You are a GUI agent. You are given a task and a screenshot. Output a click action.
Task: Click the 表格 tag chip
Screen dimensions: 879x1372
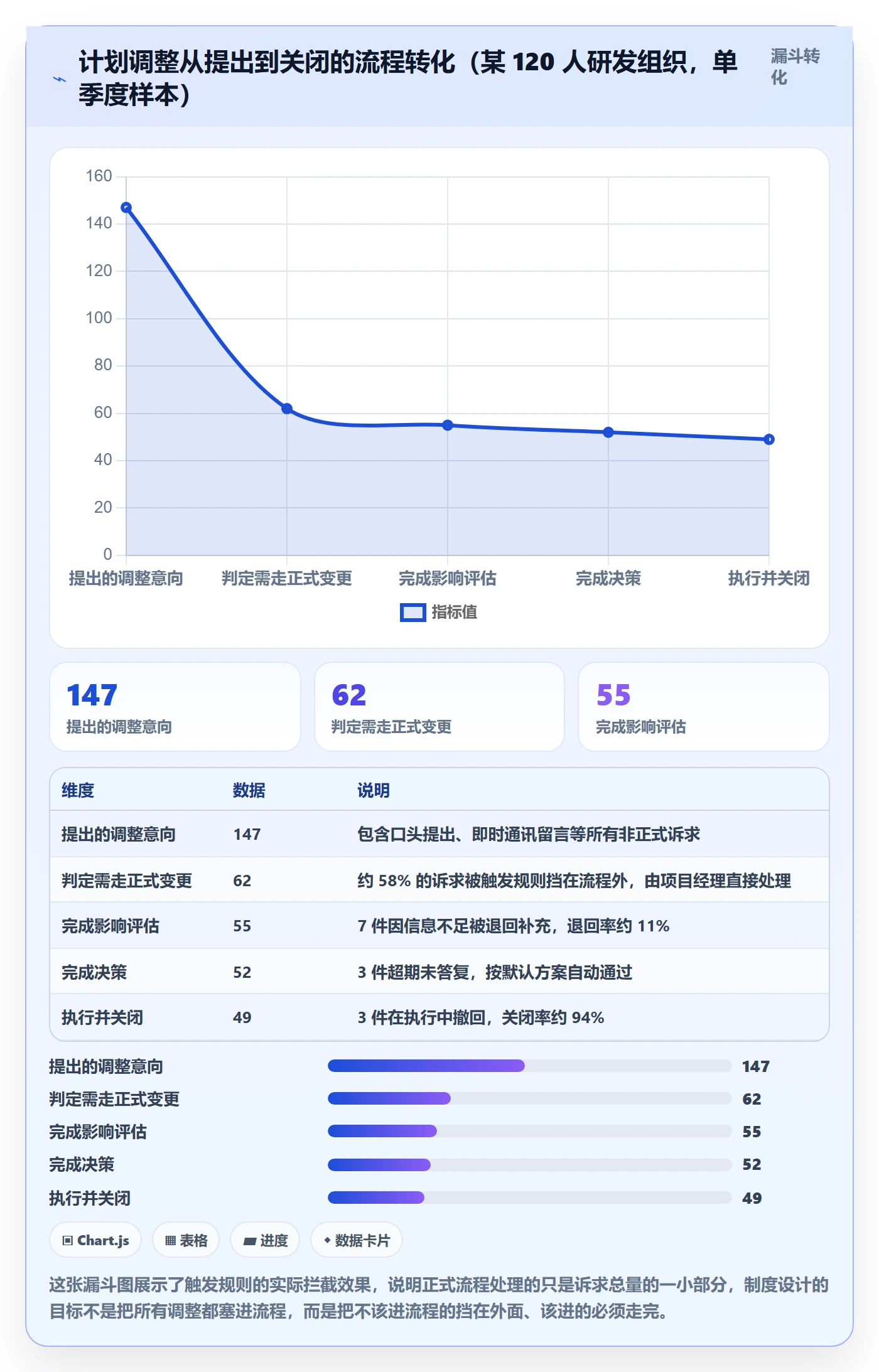coord(186,1240)
